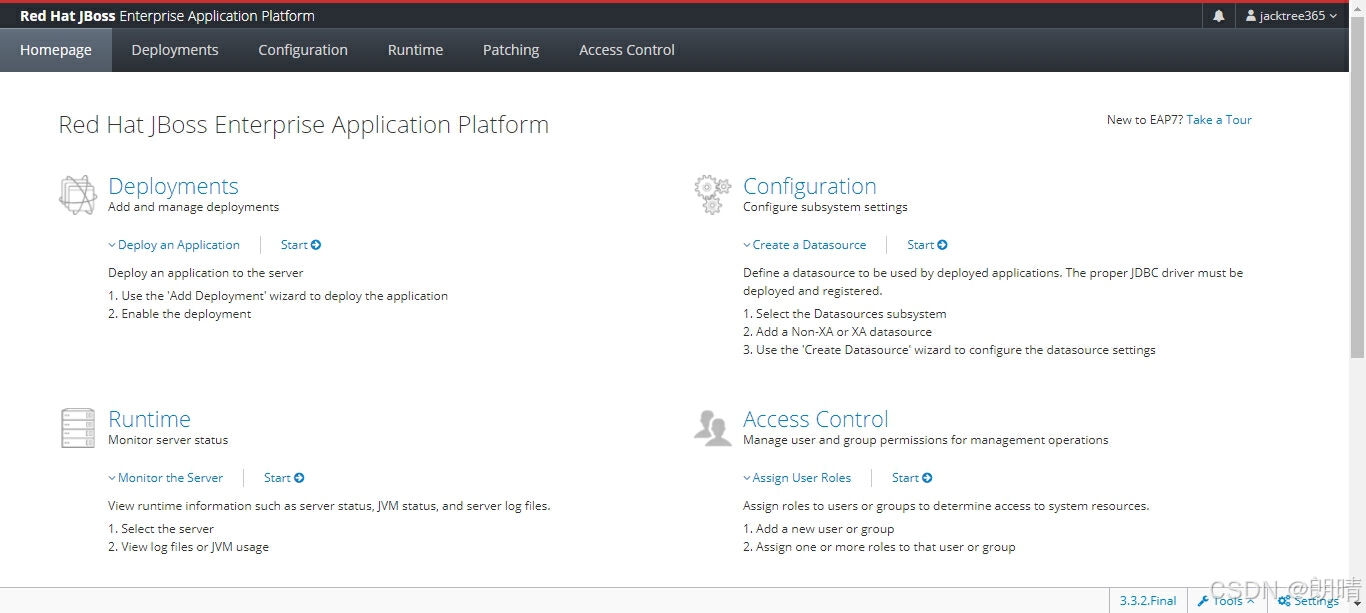Click the Runtime server rack icon

pos(77,428)
